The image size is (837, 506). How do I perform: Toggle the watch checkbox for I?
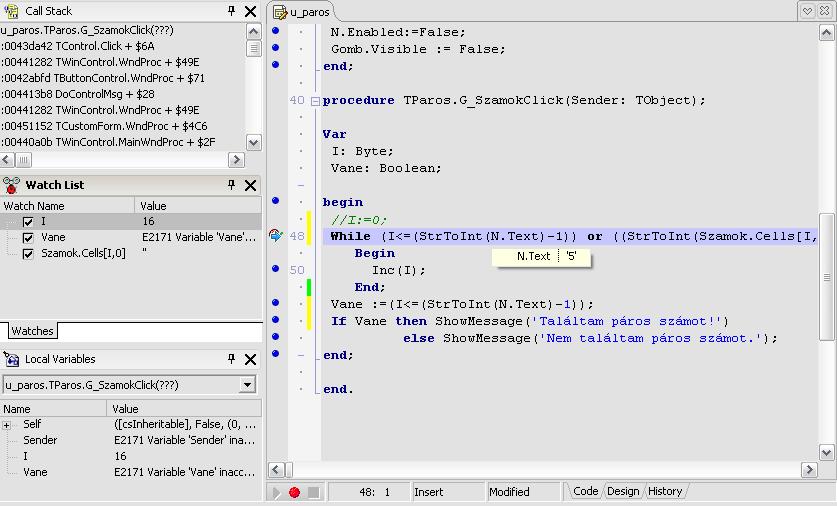point(28,222)
